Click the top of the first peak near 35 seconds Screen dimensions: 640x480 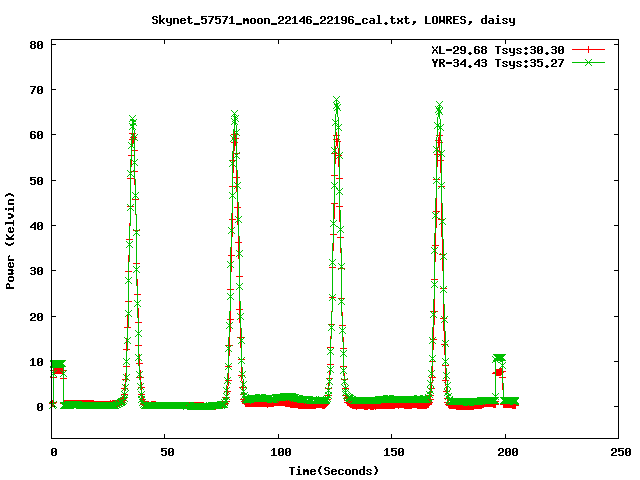pyautogui.click(x=133, y=119)
